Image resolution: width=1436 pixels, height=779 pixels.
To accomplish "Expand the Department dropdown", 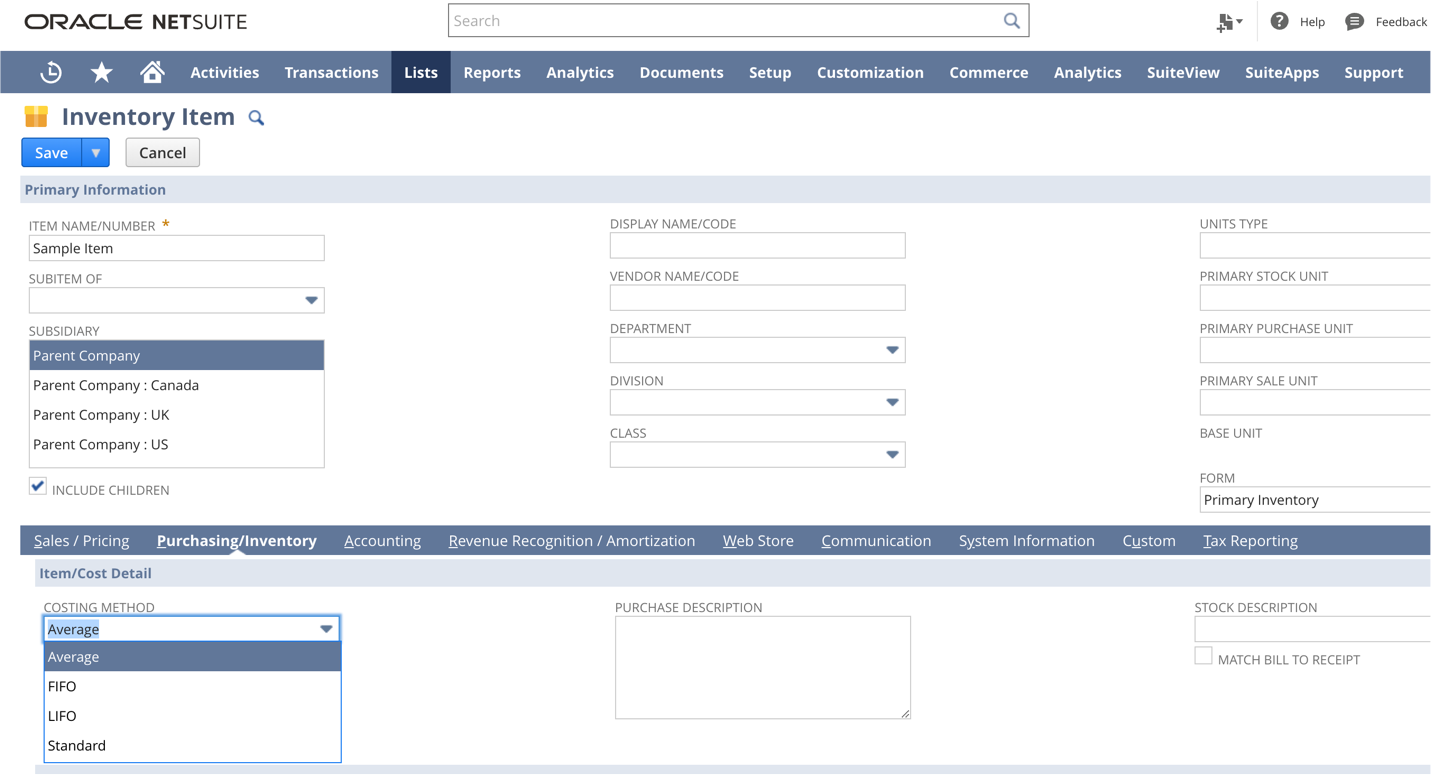I will click(892, 350).
